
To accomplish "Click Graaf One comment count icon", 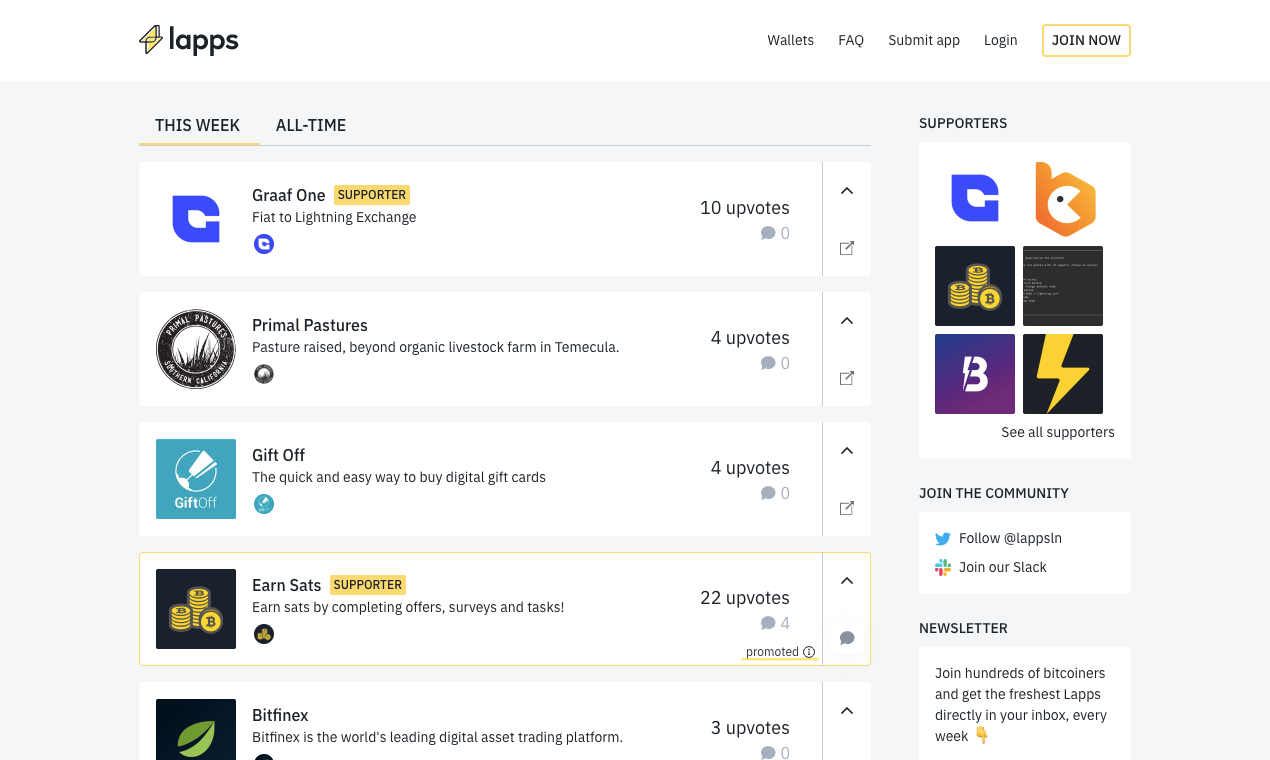I will coord(768,233).
